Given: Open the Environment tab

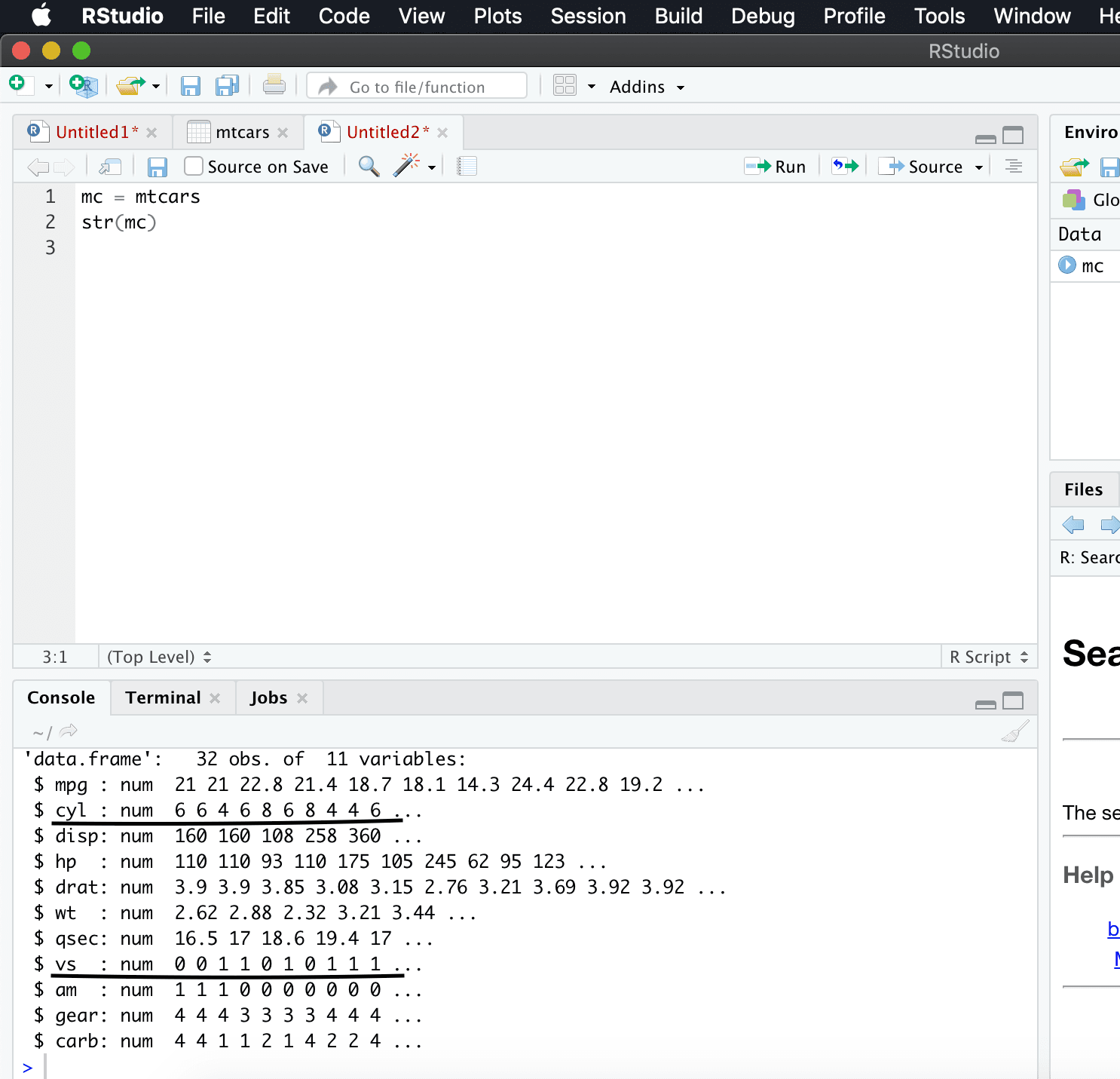Looking at the screenshot, I should tap(1091, 132).
